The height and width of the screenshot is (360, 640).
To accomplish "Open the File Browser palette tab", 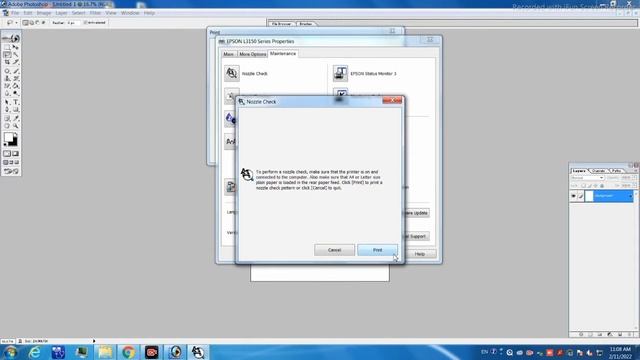I will pyautogui.click(x=282, y=24).
